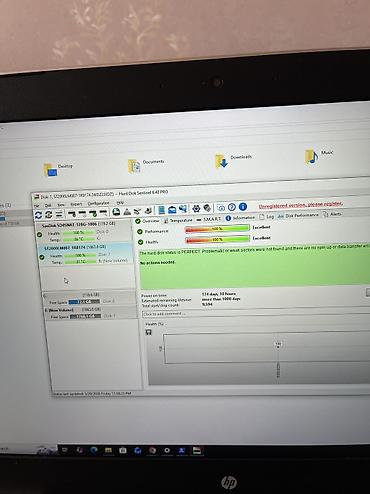370x494 pixels.
Task: Open the Downloads folder in Explorer window
Action: [x=233, y=160]
